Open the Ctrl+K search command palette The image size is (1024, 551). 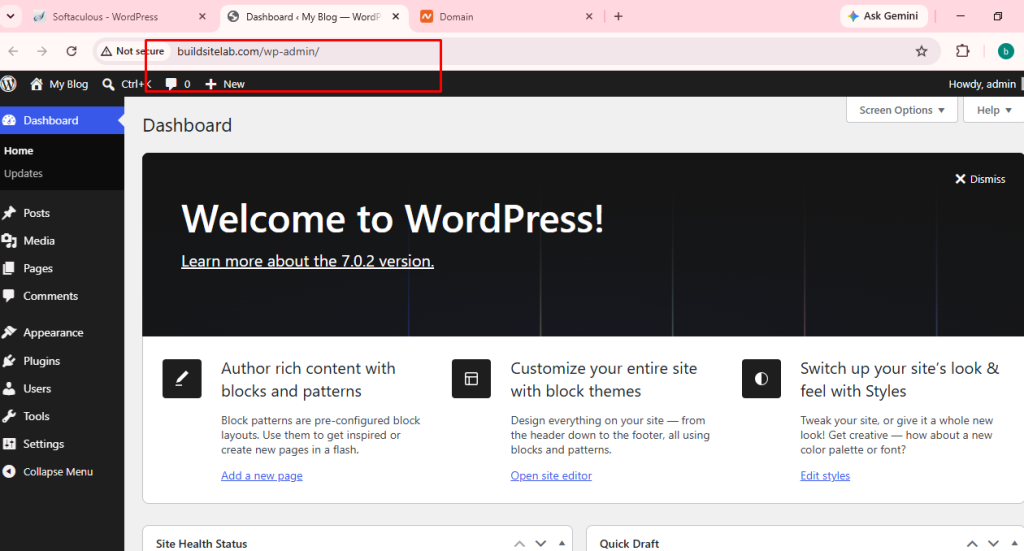127,84
